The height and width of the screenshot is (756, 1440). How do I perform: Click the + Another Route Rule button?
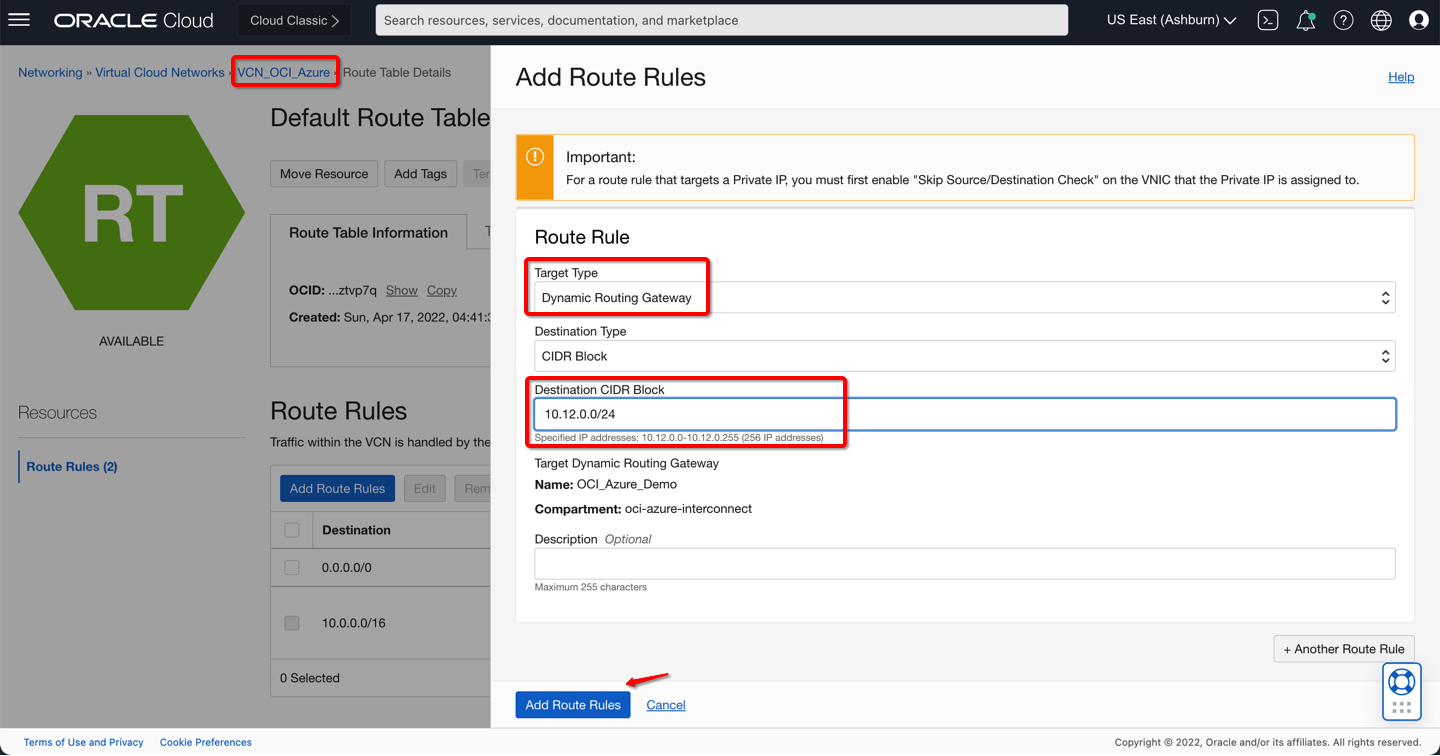[1344, 649]
